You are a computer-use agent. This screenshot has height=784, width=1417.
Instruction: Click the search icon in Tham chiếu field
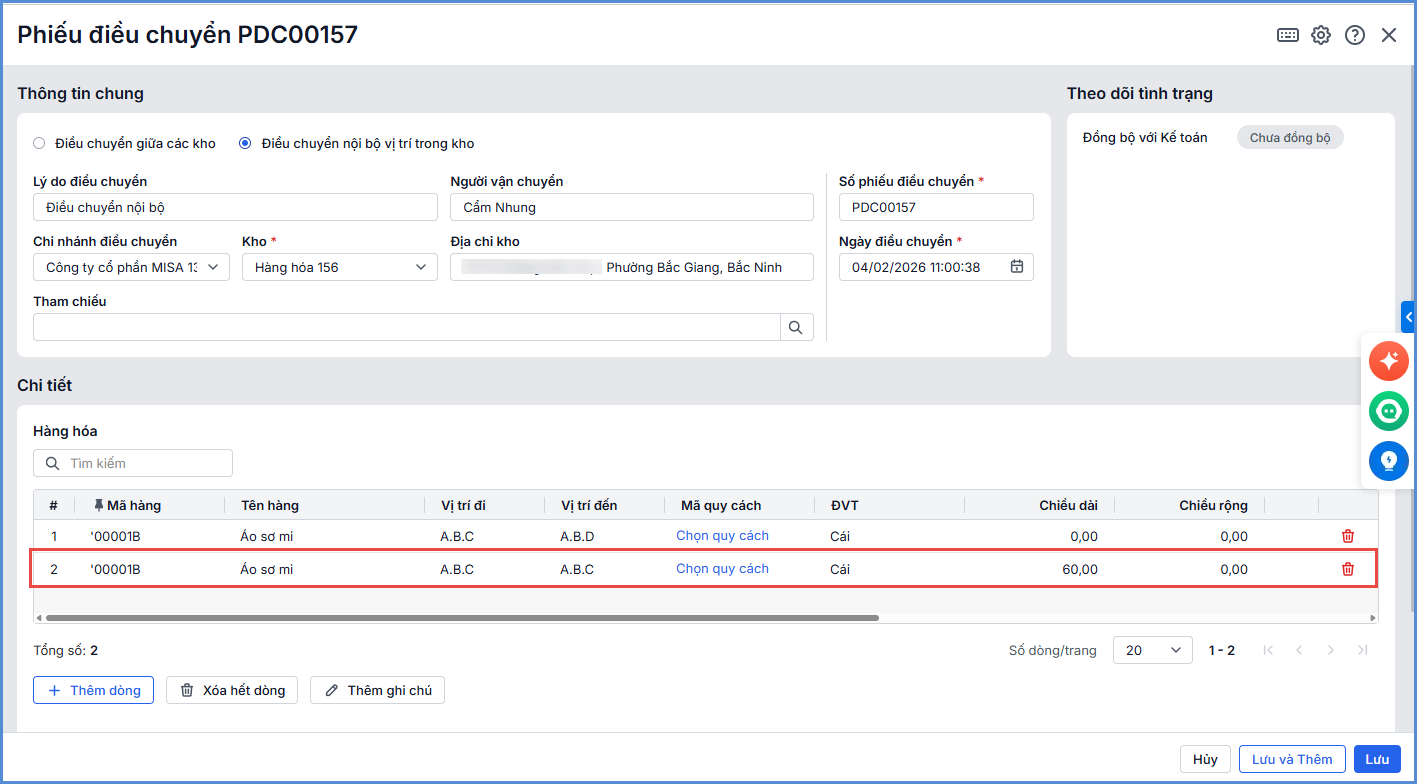796,327
